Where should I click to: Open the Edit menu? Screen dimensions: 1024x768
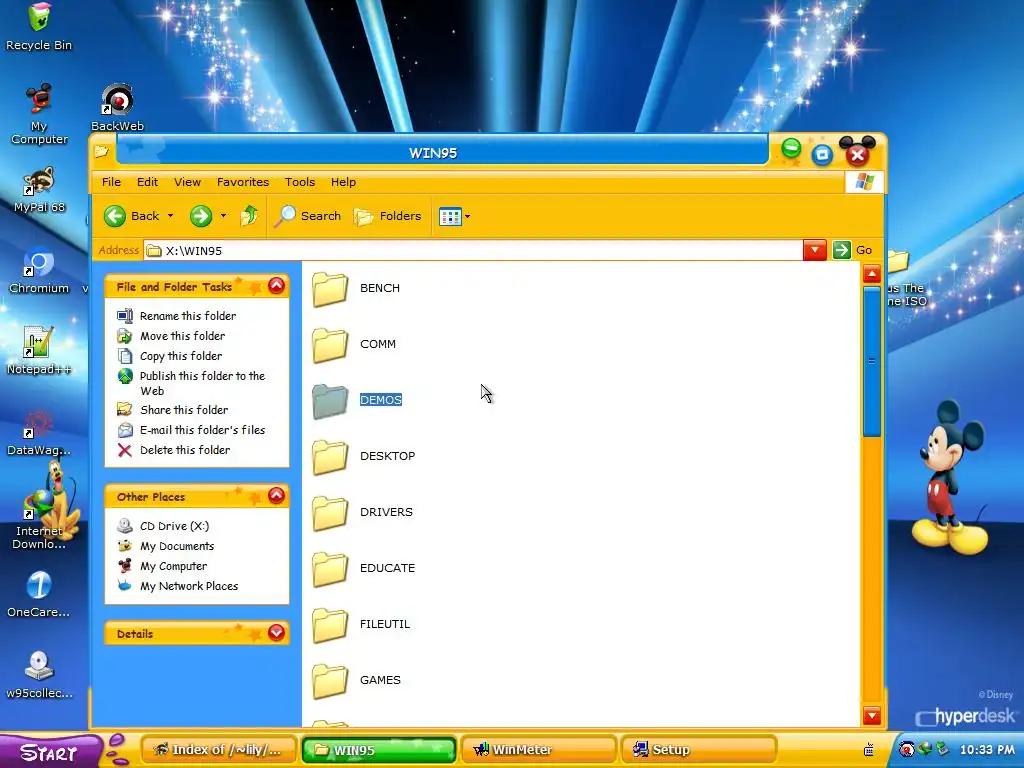click(x=147, y=182)
